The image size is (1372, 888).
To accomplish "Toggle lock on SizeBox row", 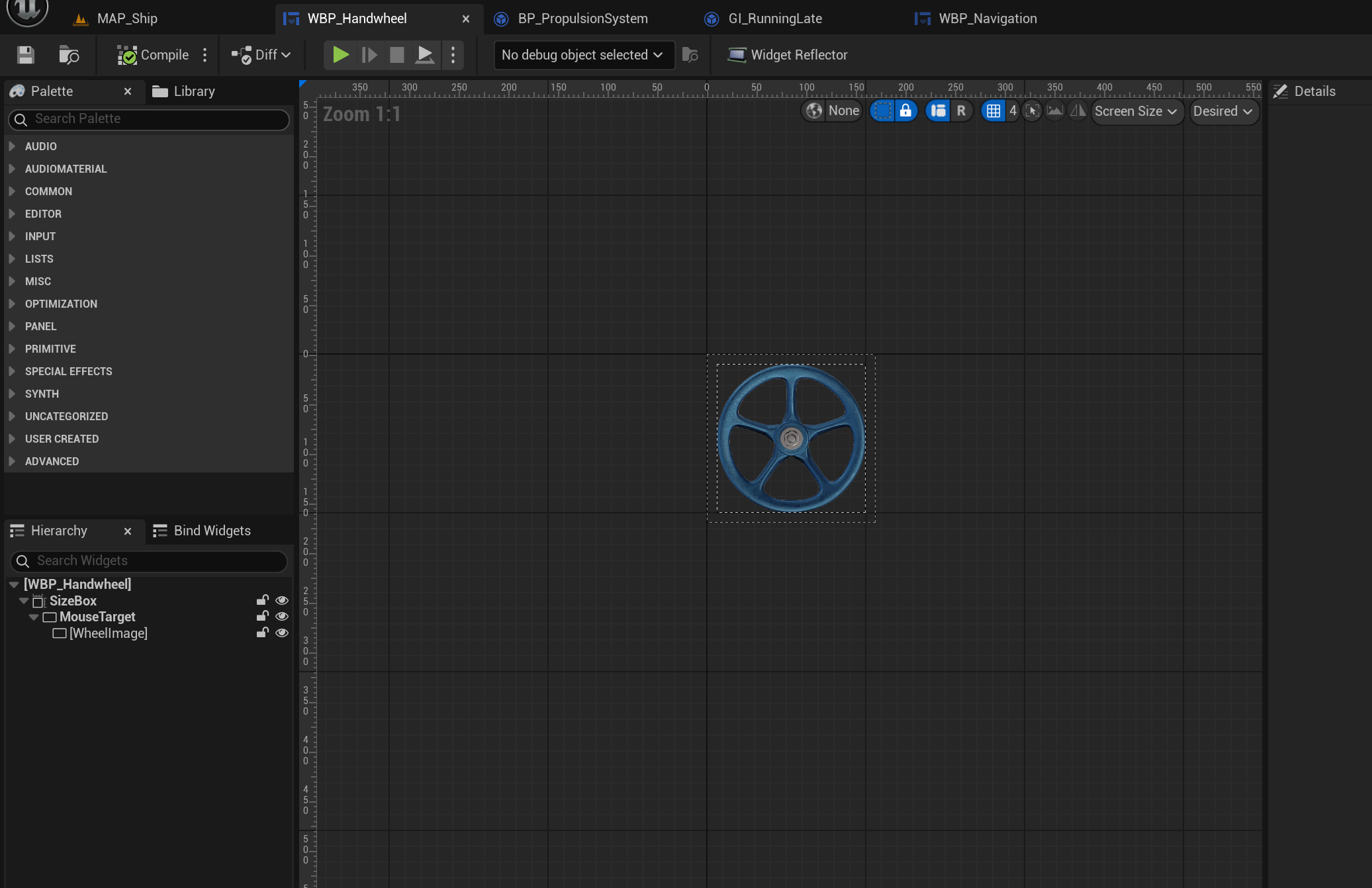I will click(x=263, y=600).
